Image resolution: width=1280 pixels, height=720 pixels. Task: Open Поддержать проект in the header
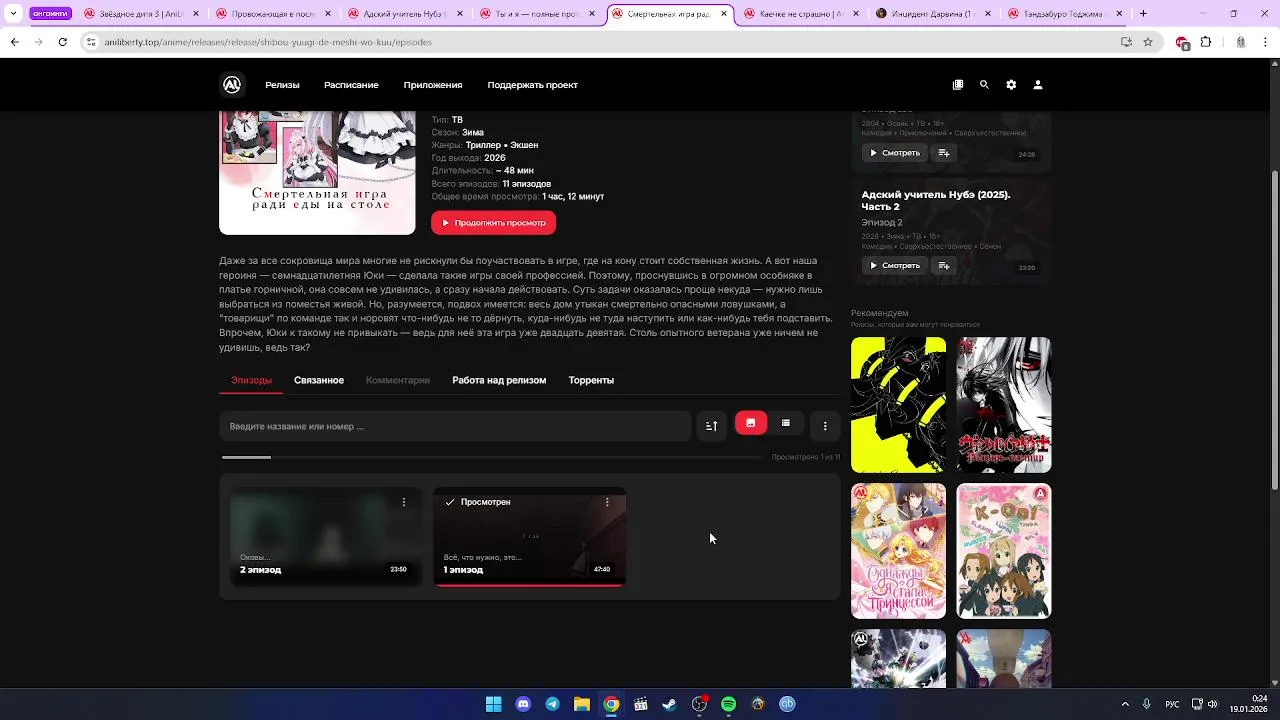(x=532, y=85)
